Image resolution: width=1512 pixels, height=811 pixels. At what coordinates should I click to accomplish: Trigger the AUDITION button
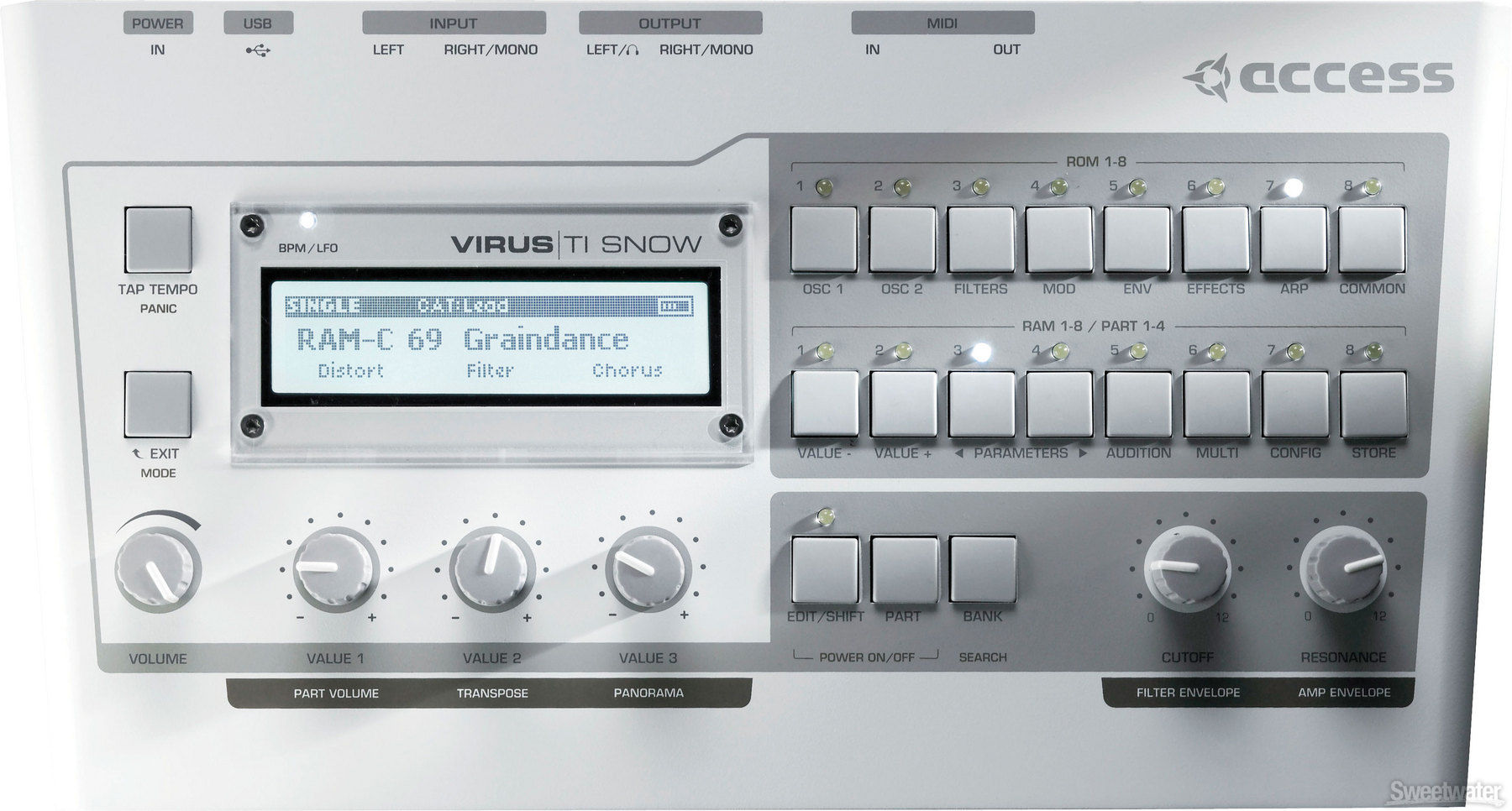pyautogui.click(x=1139, y=404)
